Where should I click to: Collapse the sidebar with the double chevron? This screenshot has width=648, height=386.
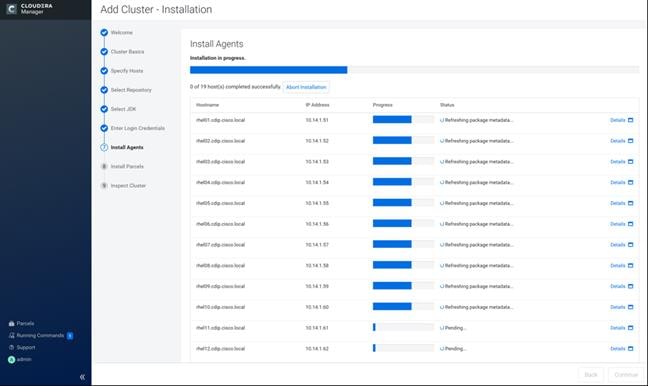82,377
